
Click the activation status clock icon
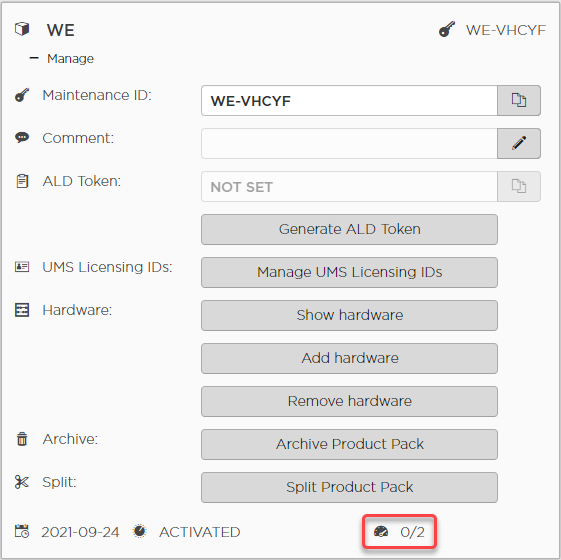pos(140,531)
